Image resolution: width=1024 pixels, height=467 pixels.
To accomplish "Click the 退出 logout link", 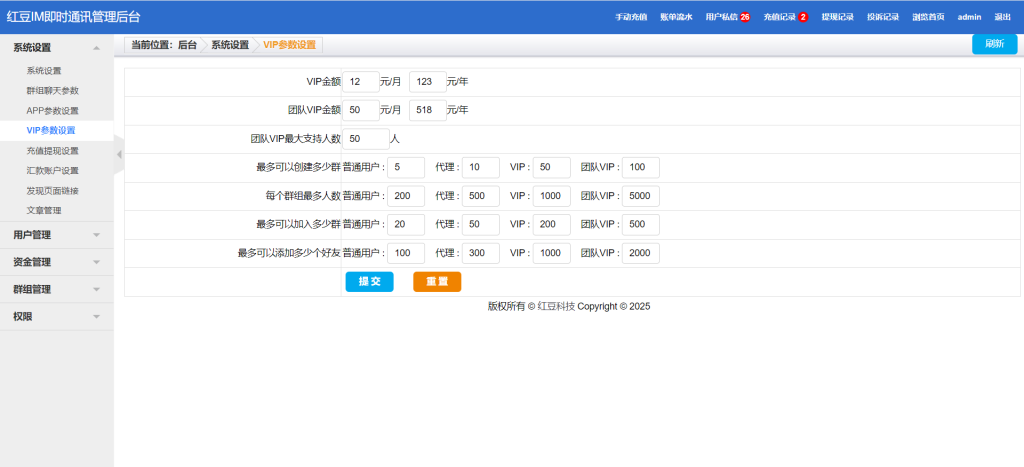I will (1002, 17).
